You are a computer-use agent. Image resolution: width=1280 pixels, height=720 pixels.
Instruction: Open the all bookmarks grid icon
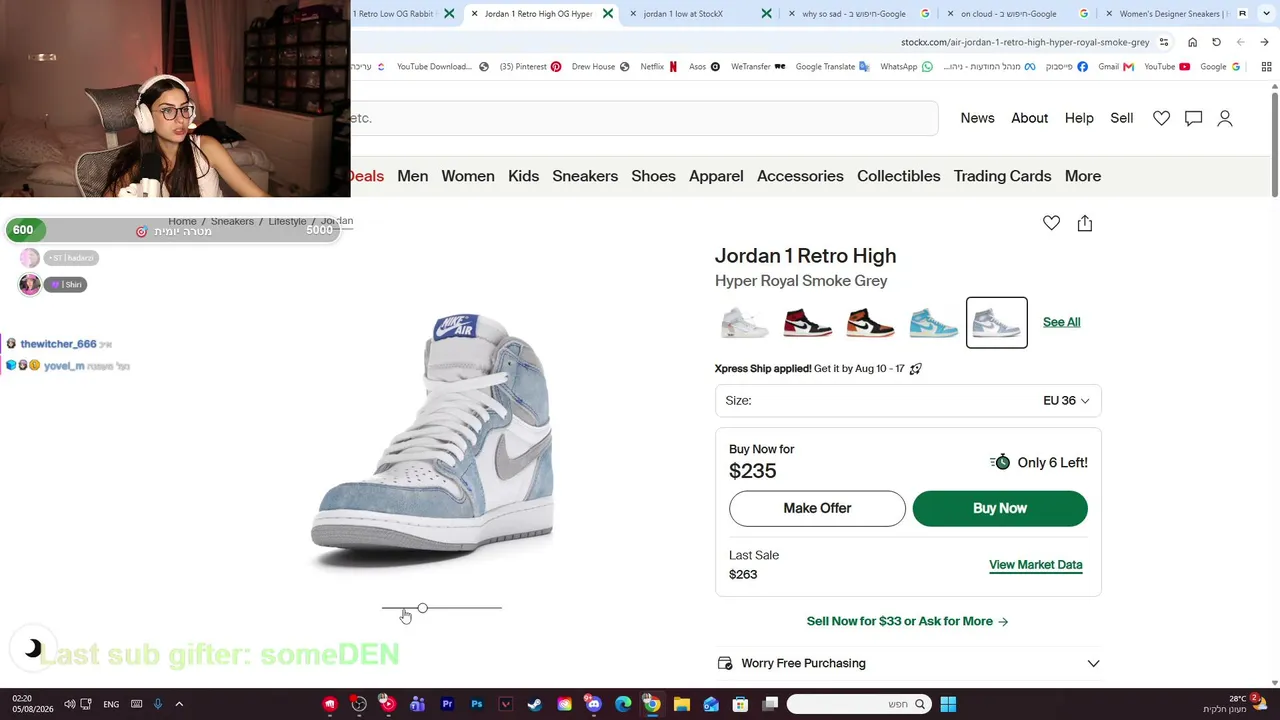pyautogui.click(x=1266, y=67)
